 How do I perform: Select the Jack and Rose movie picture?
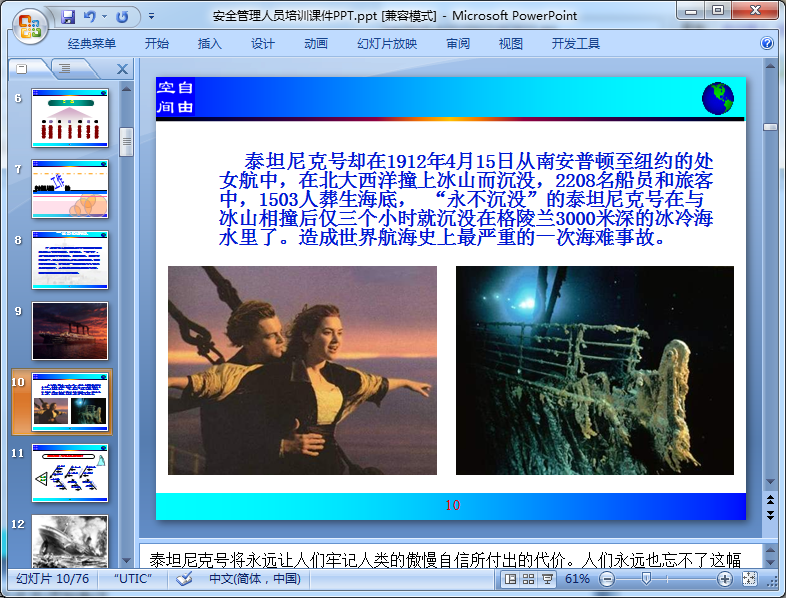(302, 370)
